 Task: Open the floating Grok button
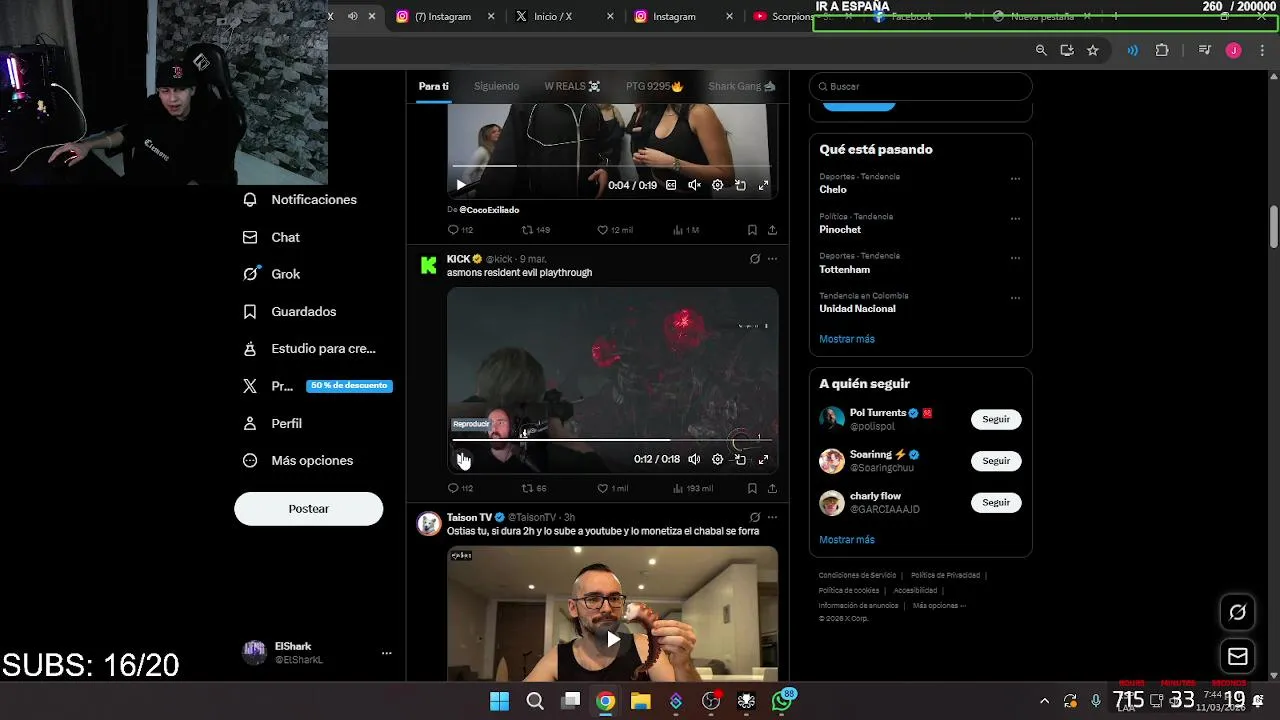click(x=1238, y=612)
